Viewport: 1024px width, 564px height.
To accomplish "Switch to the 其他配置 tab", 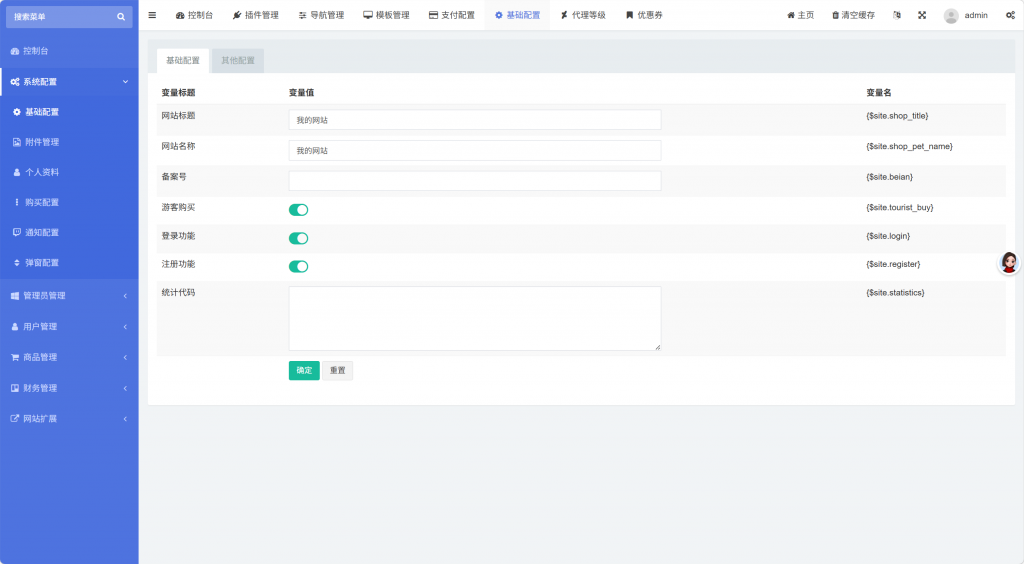I will (x=238, y=61).
